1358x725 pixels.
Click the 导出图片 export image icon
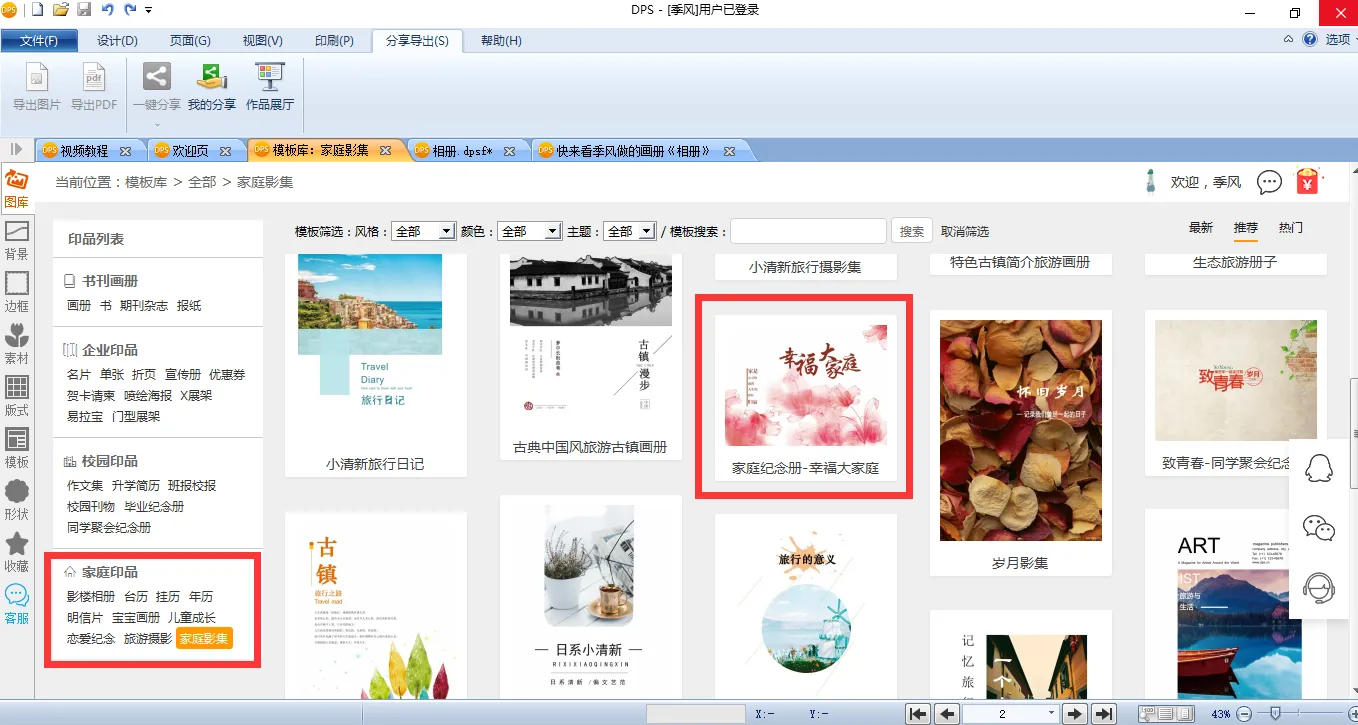(37, 87)
